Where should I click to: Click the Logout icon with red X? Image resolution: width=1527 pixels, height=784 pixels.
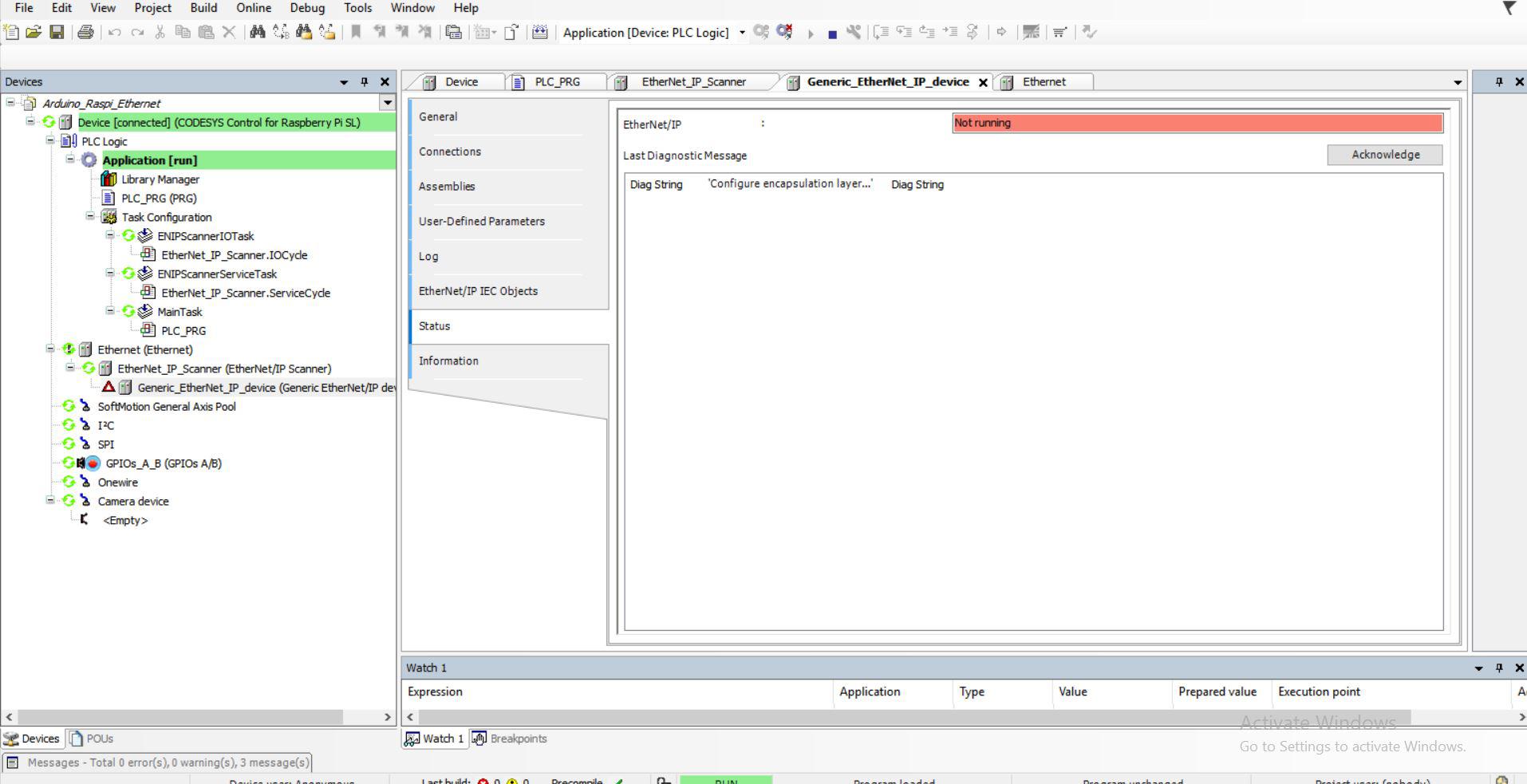tap(784, 32)
